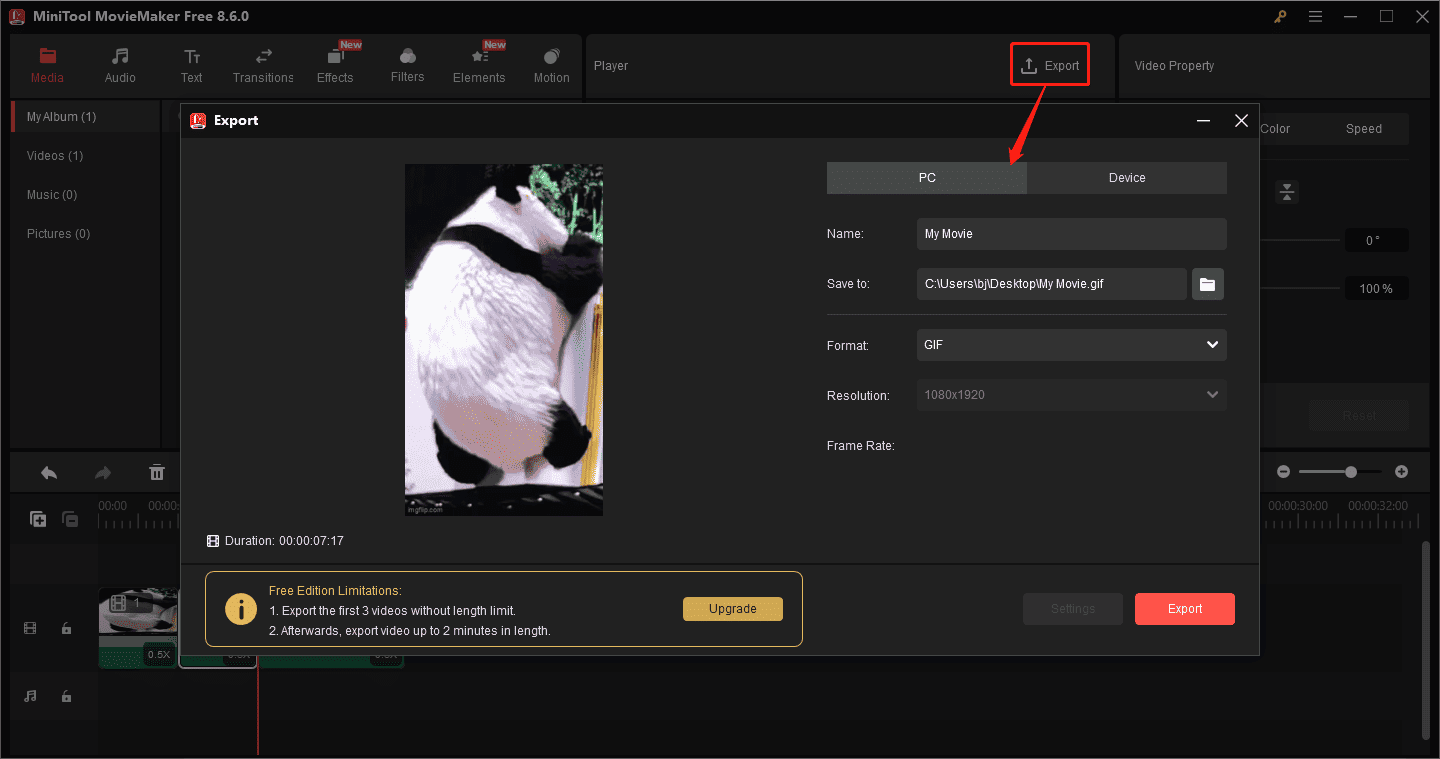The image size is (1440, 759).
Task: Switch to Device export tab
Action: pos(1127,177)
